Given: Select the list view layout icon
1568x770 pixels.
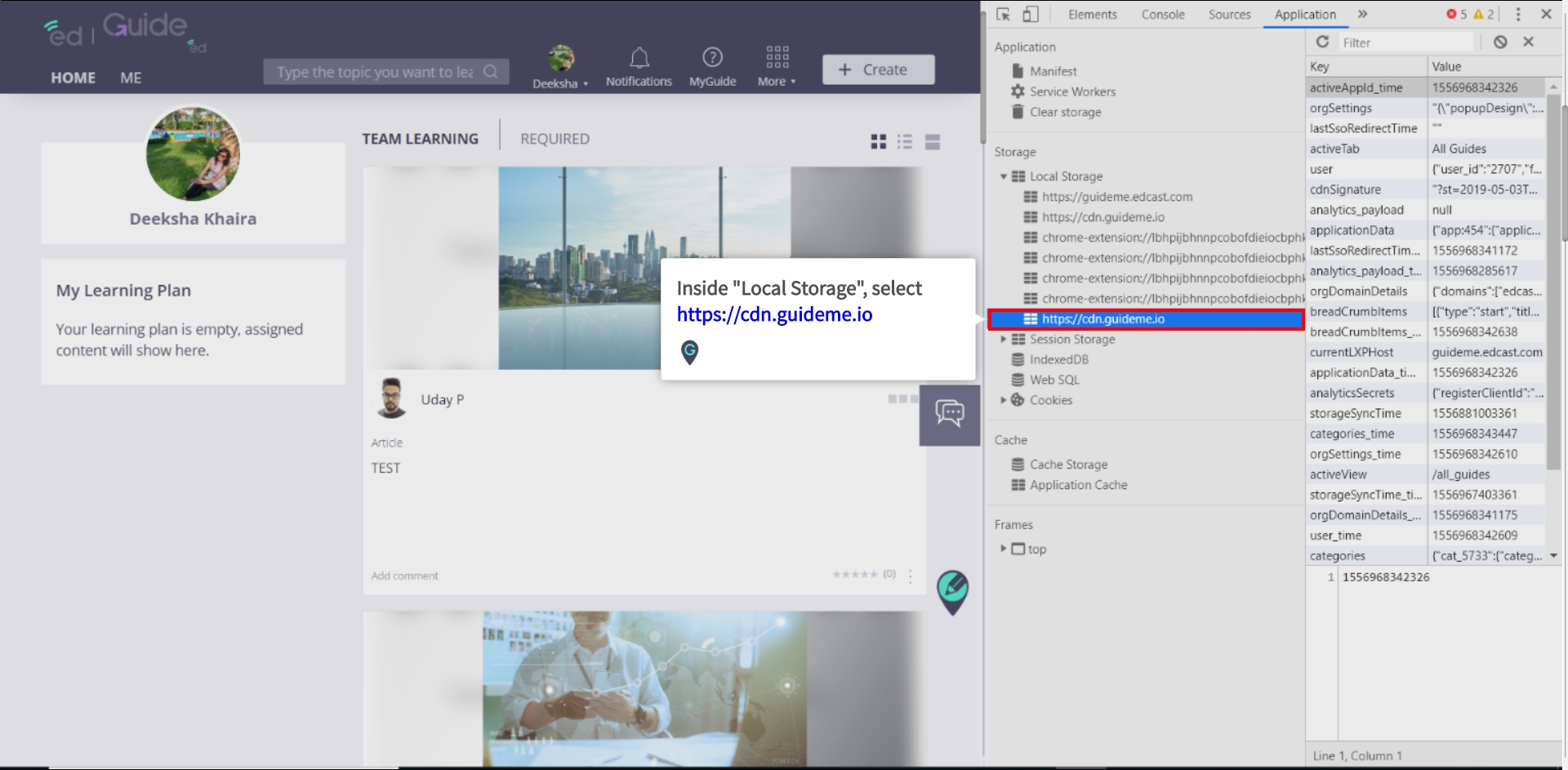Looking at the screenshot, I should [x=905, y=142].
